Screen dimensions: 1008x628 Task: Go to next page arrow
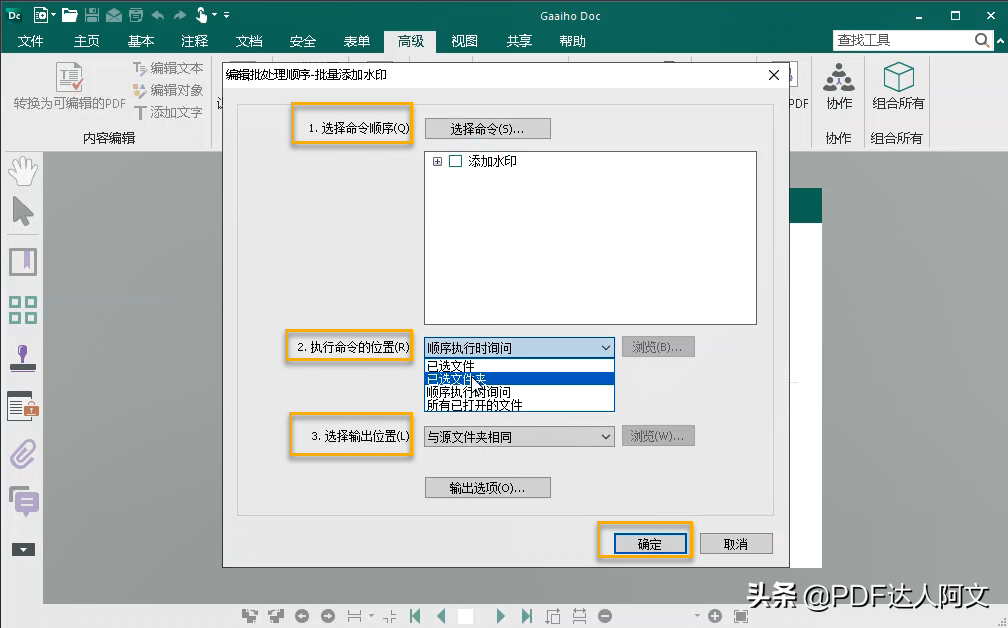point(500,616)
